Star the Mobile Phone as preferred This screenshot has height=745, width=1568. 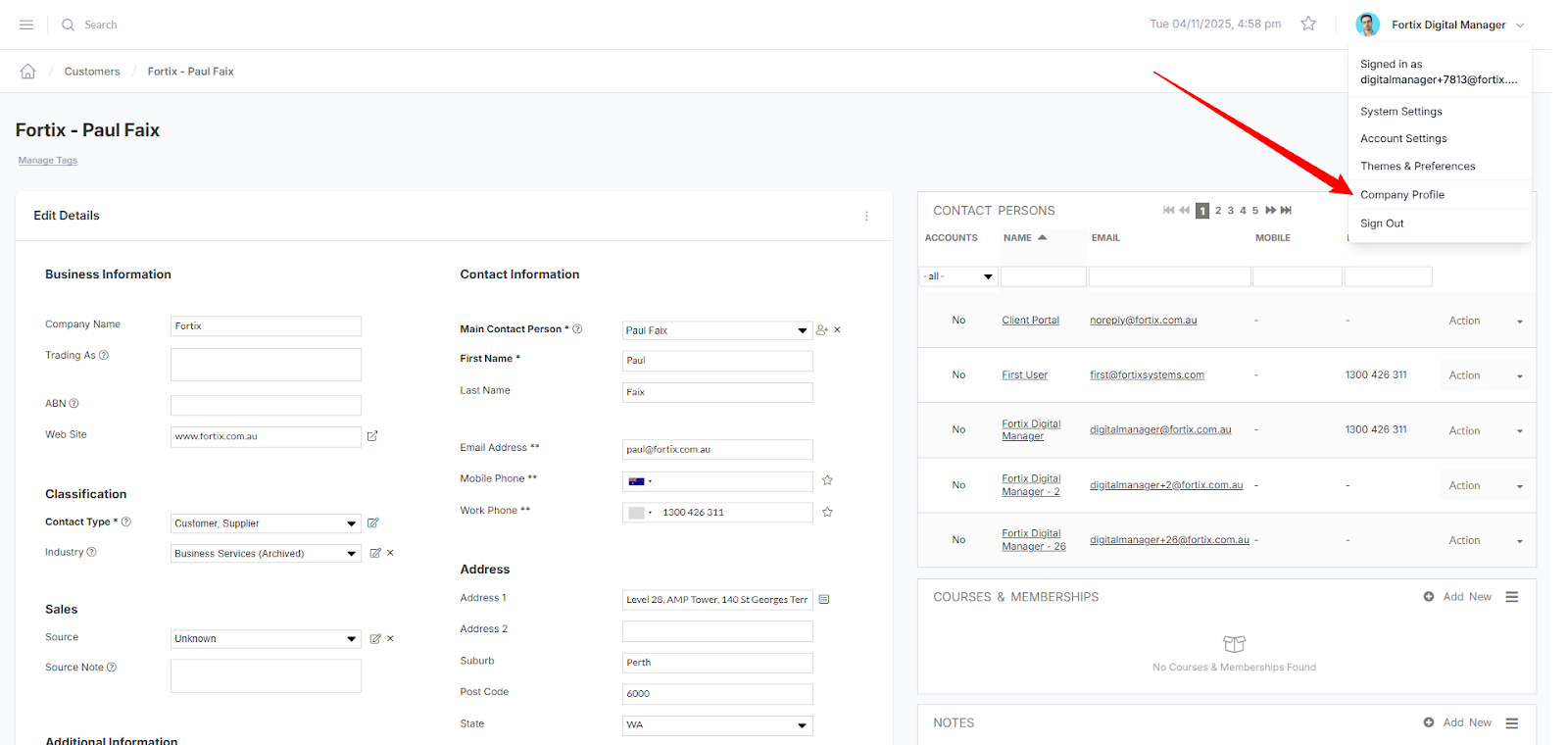pyautogui.click(x=827, y=480)
